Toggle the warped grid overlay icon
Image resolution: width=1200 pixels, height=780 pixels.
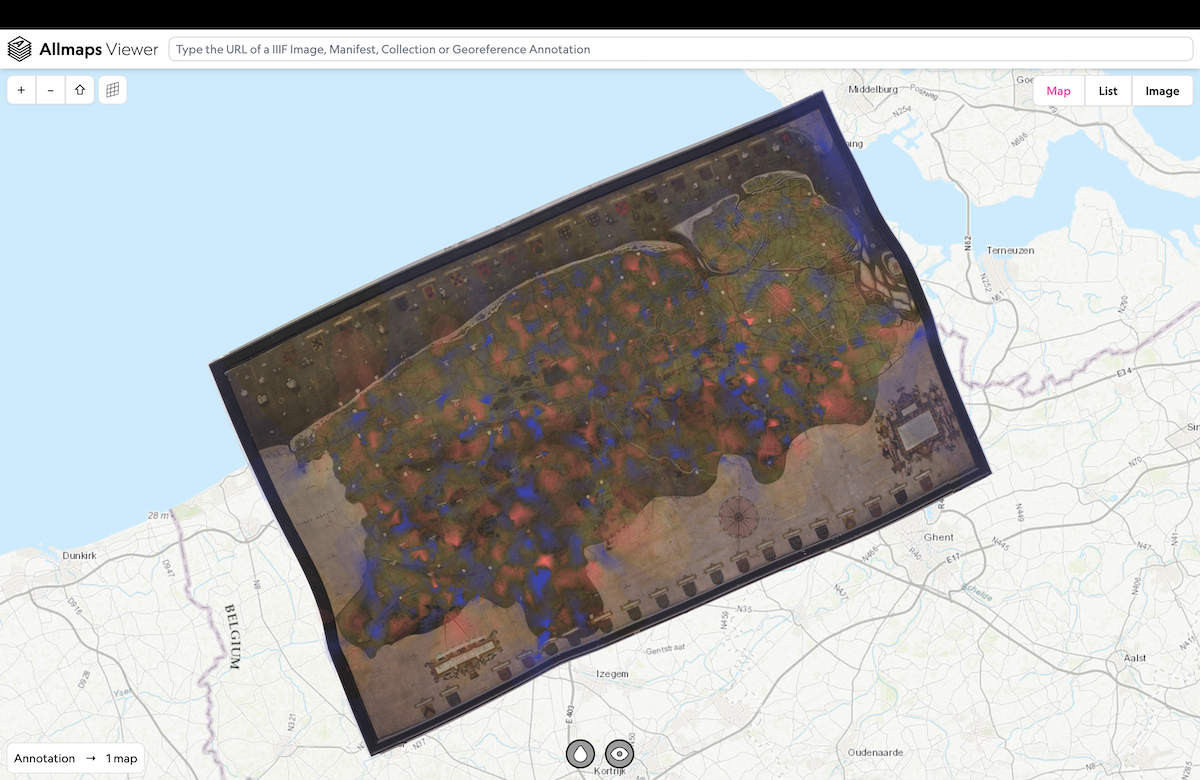click(x=113, y=90)
